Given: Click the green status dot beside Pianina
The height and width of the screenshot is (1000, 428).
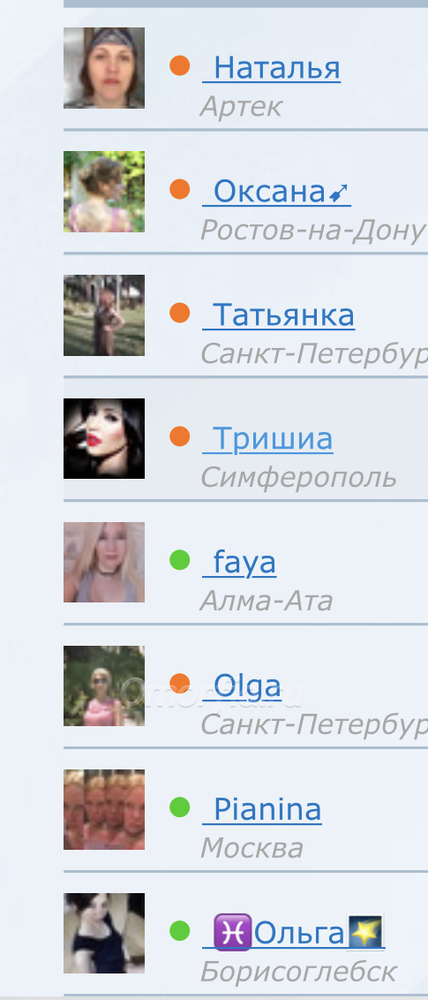Looking at the screenshot, I should [180, 807].
